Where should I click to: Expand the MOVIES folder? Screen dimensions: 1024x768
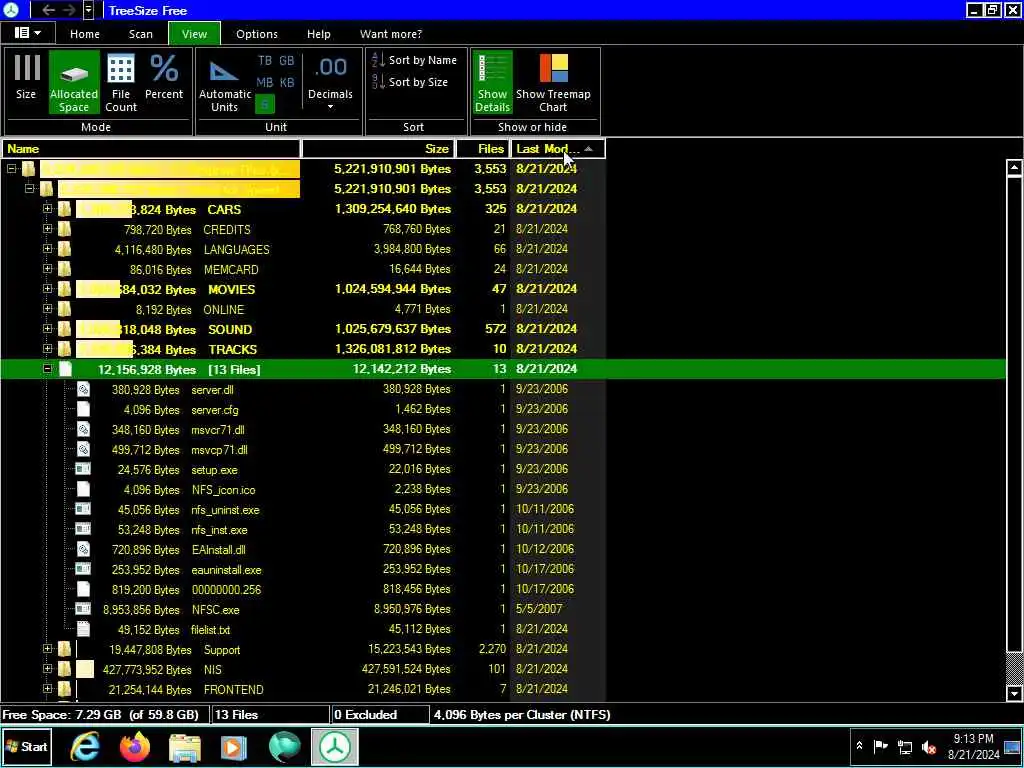[x=47, y=289]
